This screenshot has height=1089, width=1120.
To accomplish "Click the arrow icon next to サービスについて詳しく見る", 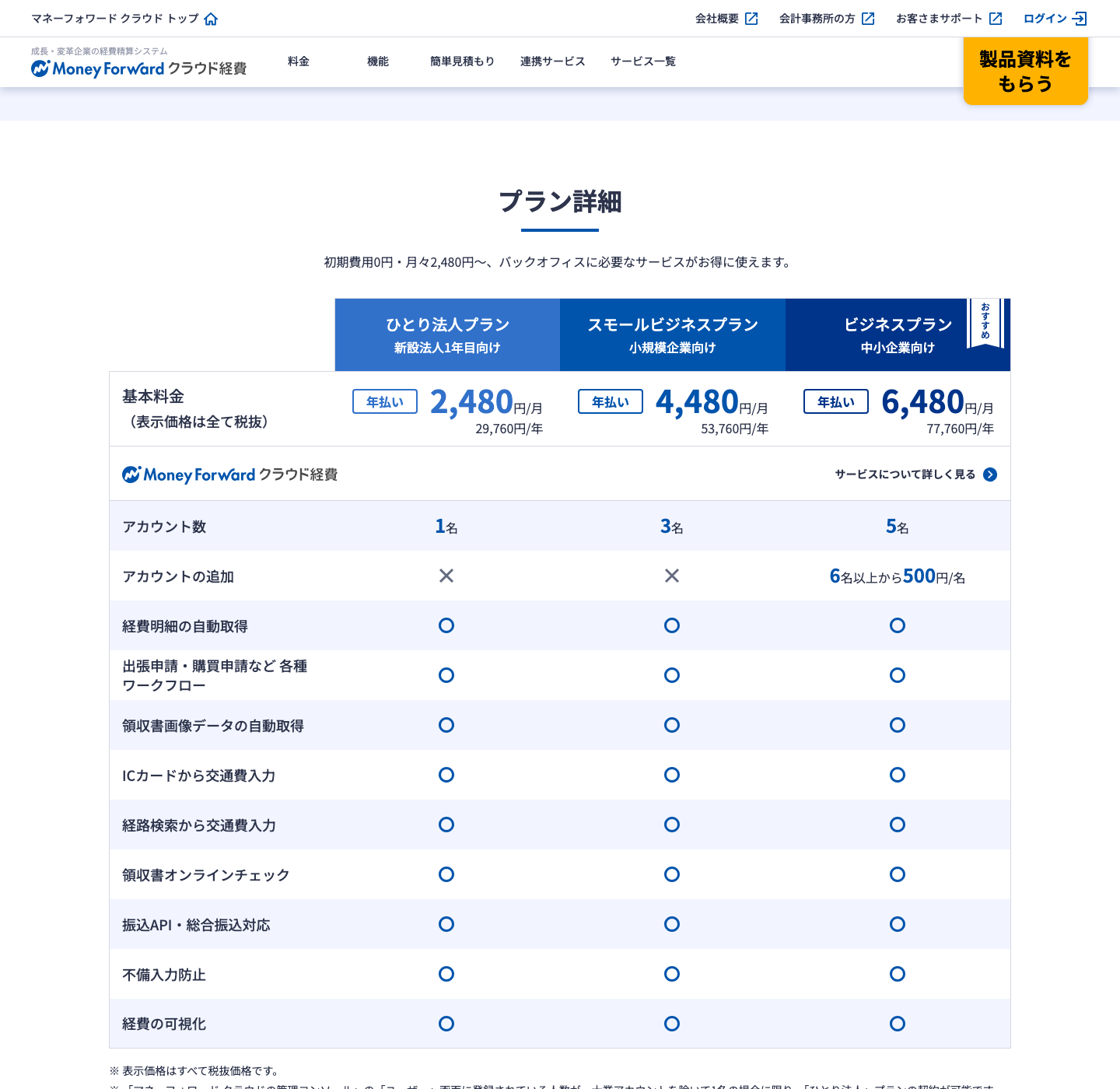I will point(990,474).
